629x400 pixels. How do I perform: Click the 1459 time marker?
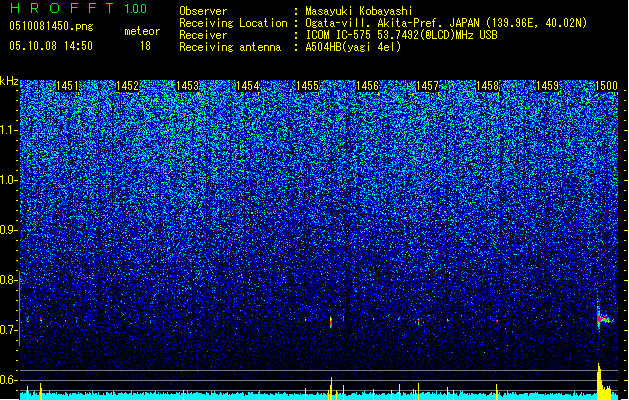click(548, 86)
